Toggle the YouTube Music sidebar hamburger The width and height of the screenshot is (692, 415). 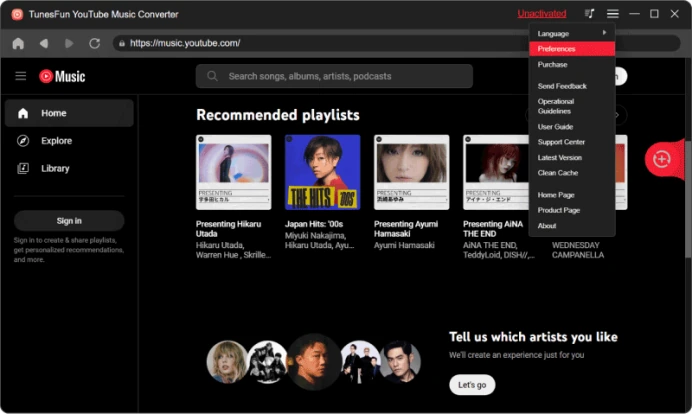point(21,76)
